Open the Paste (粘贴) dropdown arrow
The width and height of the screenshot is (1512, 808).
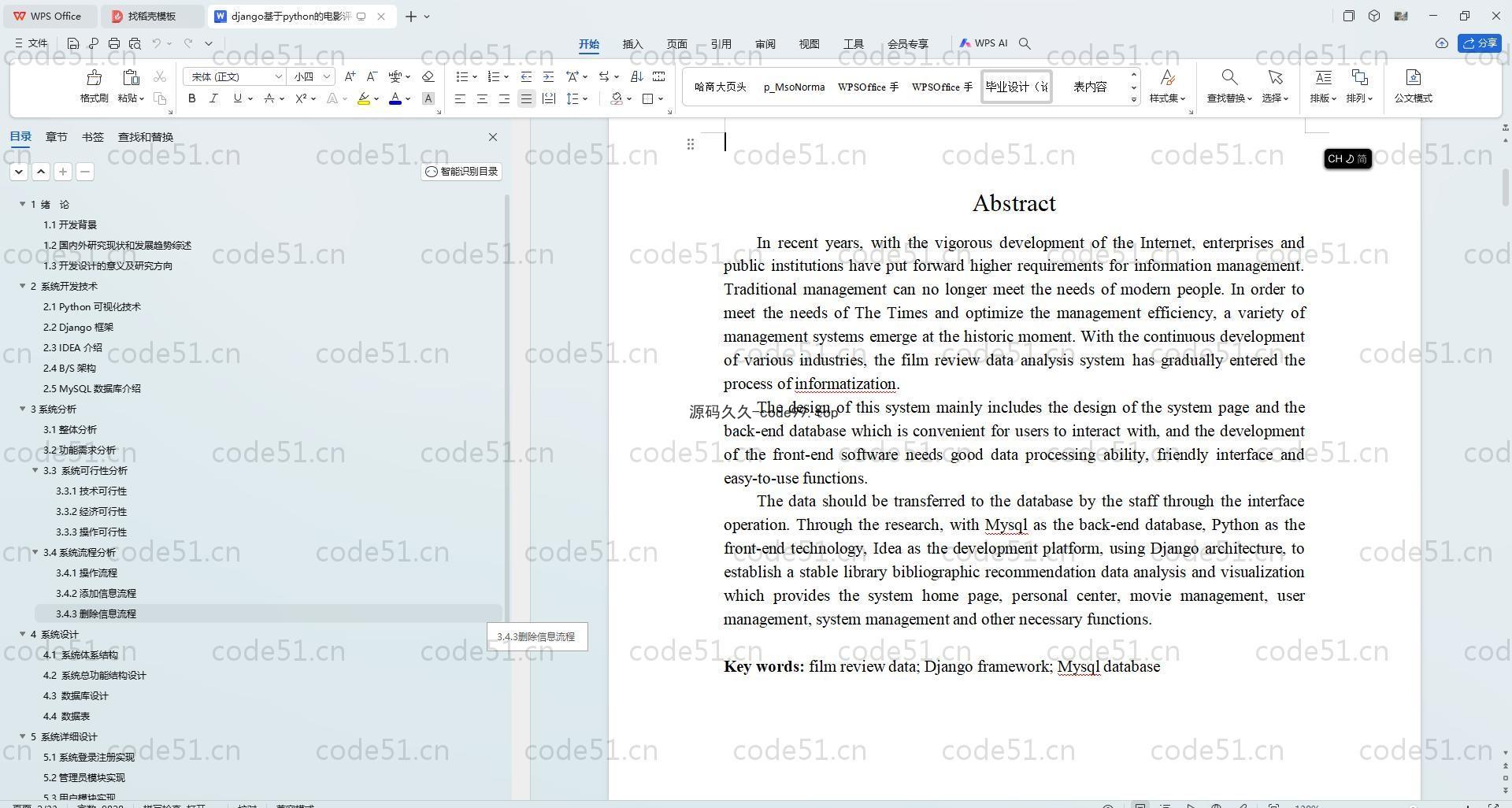pos(142,98)
